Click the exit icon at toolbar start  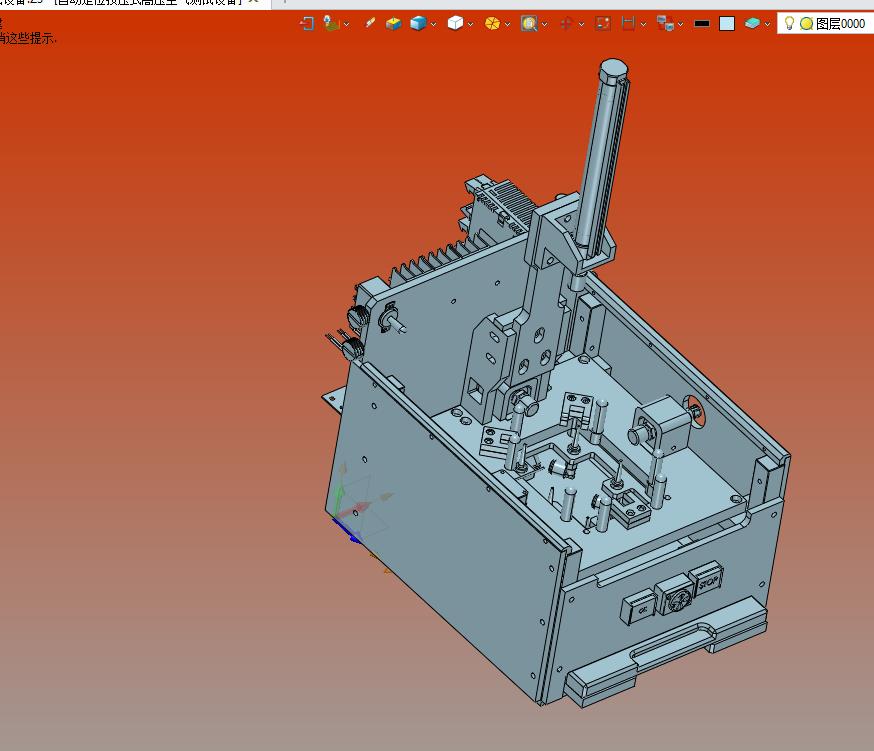pos(307,23)
